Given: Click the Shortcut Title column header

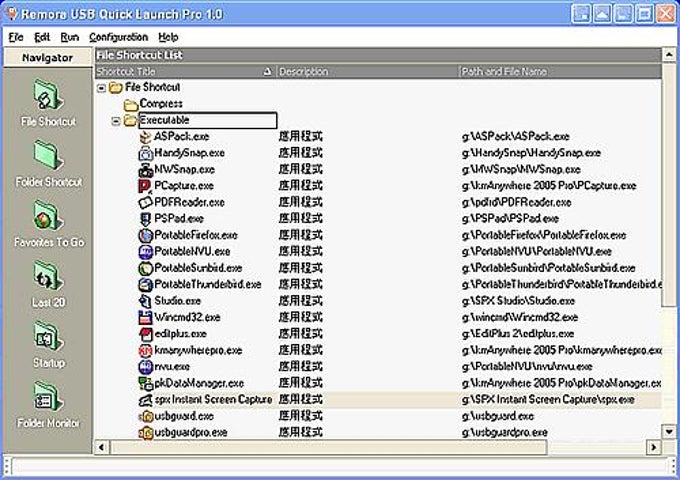Looking at the screenshot, I should coord(185,72).
